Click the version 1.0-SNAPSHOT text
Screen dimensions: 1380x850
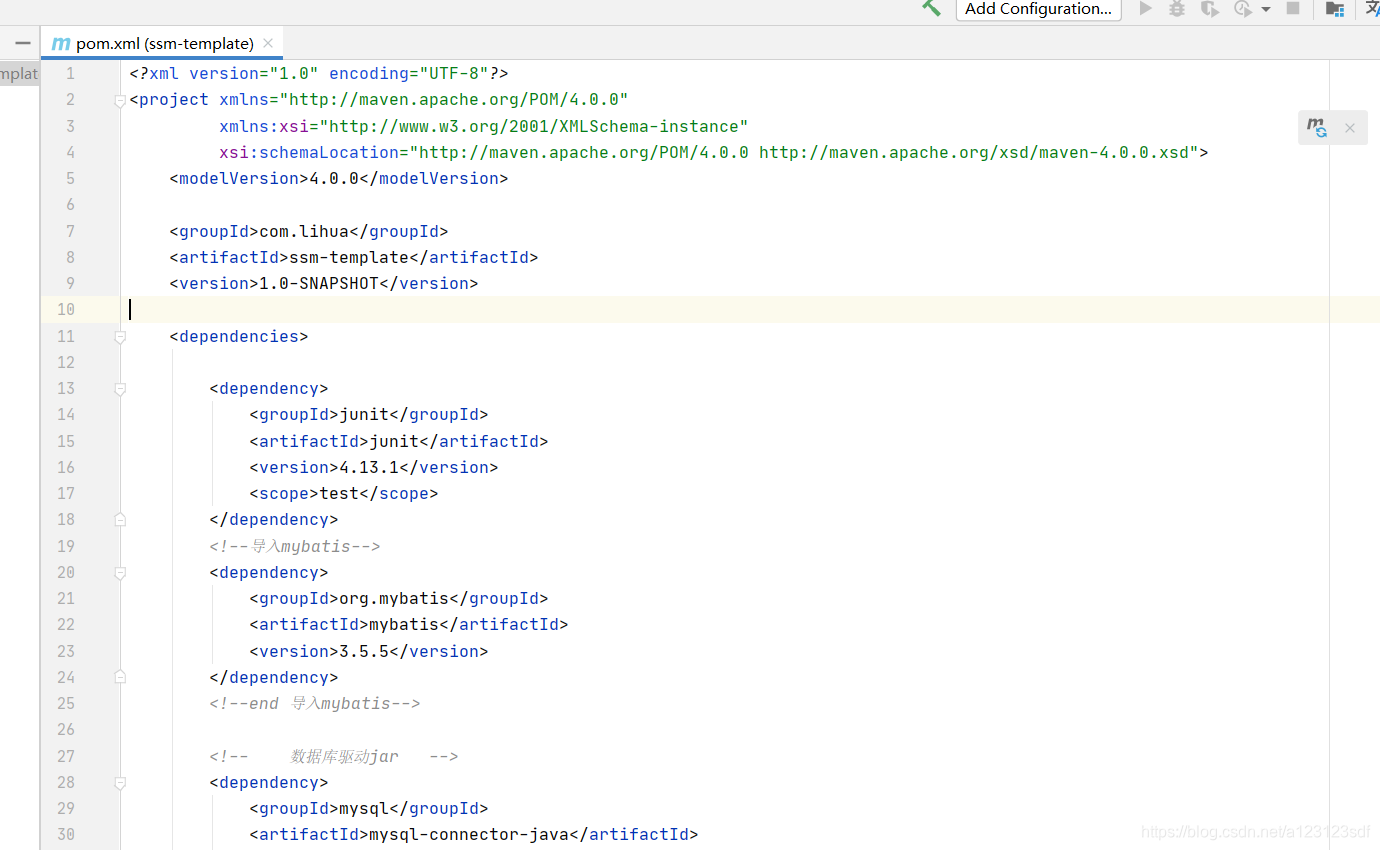(x=319, y=284)
